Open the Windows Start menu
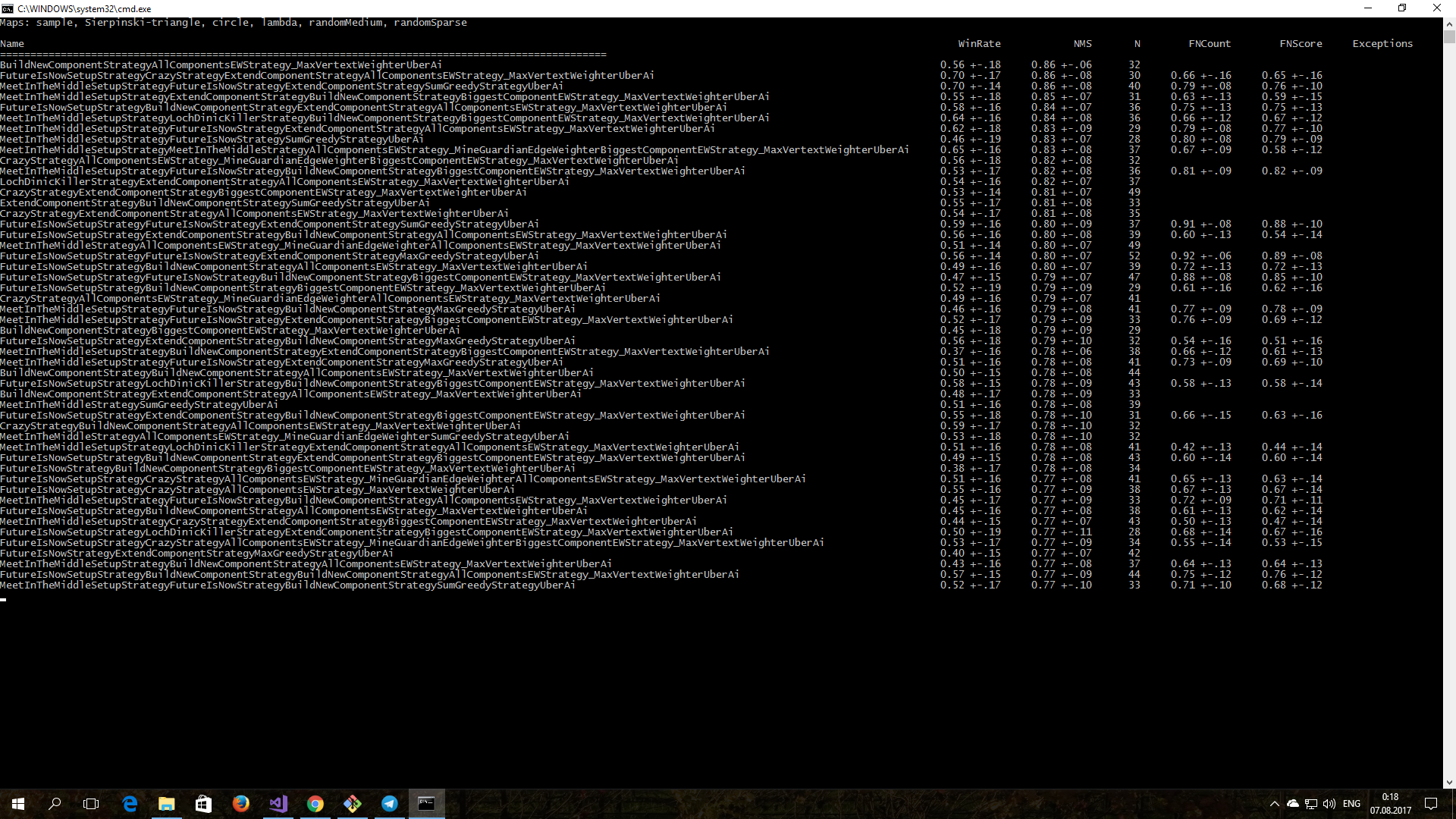Viewport: 1456px width, 819px height. tap(18, 804)
